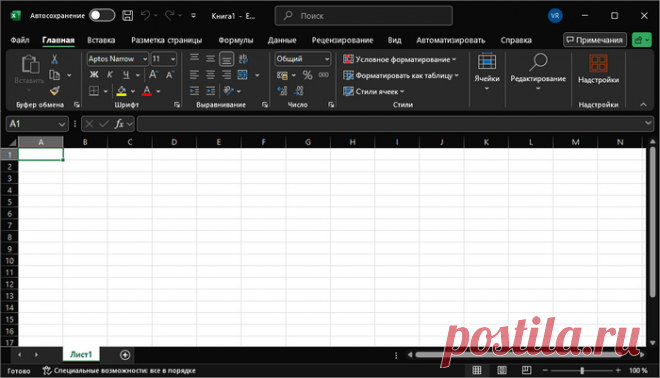This screenshot has width=660, height=378.
Task: Click the Decrease Indent icon
Action: click(x=194, y=91)
